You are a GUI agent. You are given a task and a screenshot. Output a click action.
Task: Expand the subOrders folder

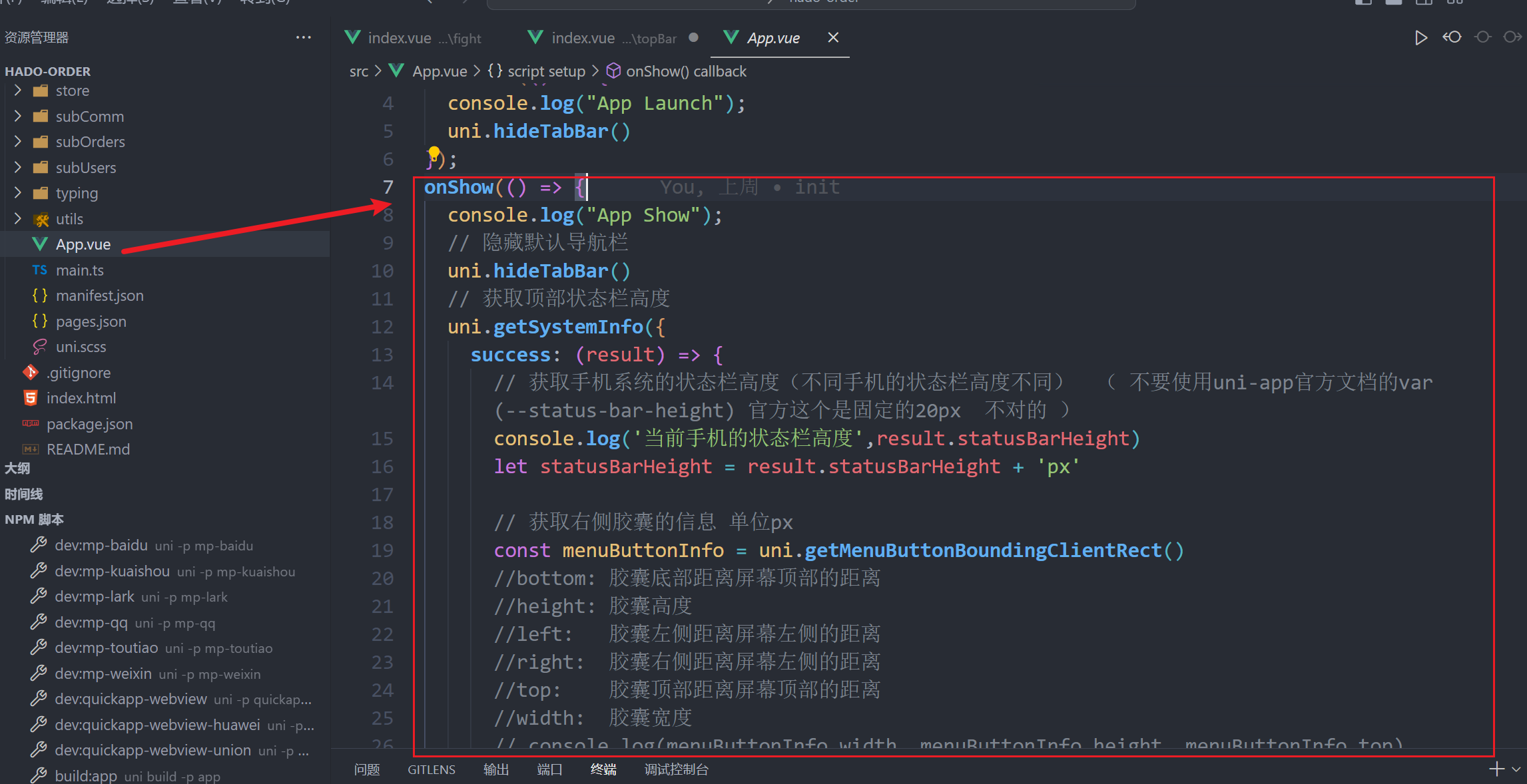pyautogui.click(x=90, y=142)
